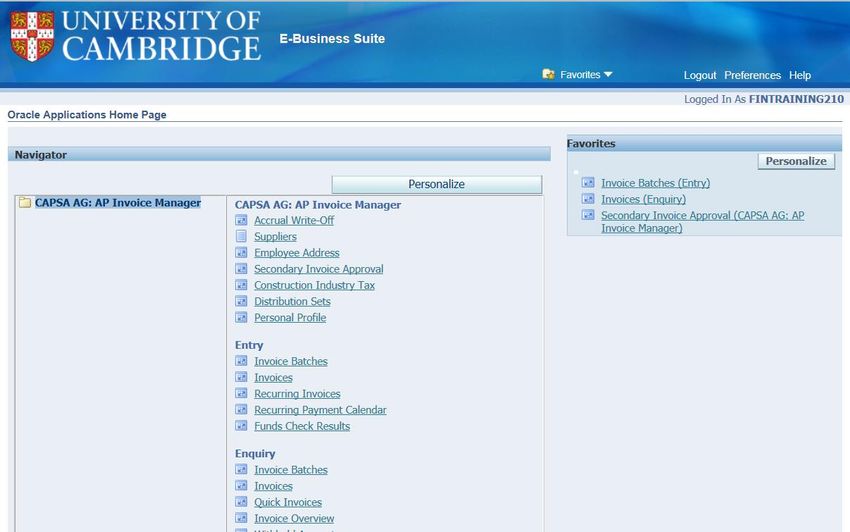Click the icon beside Invoices under Entry
Screen dimensions: 850x532
coord(241,377)
